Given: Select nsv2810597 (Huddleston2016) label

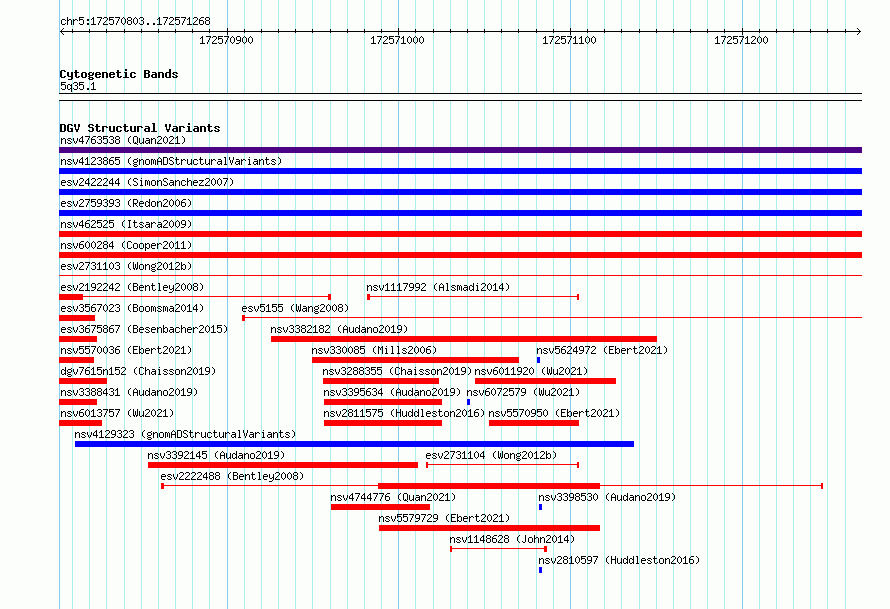Looking at the screenshot, I should (619, 560).
